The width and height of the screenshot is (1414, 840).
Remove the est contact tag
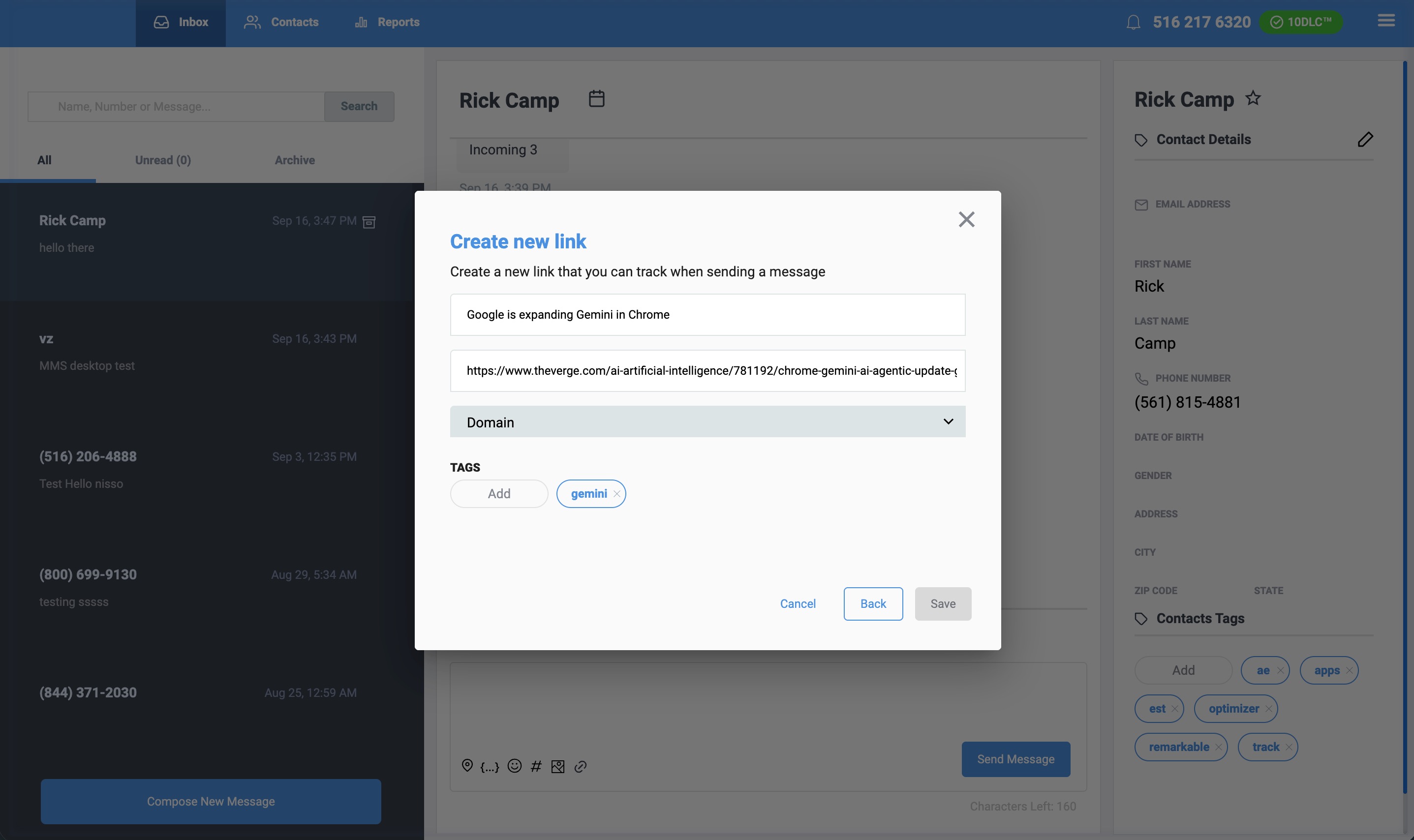coord(1174,709)
